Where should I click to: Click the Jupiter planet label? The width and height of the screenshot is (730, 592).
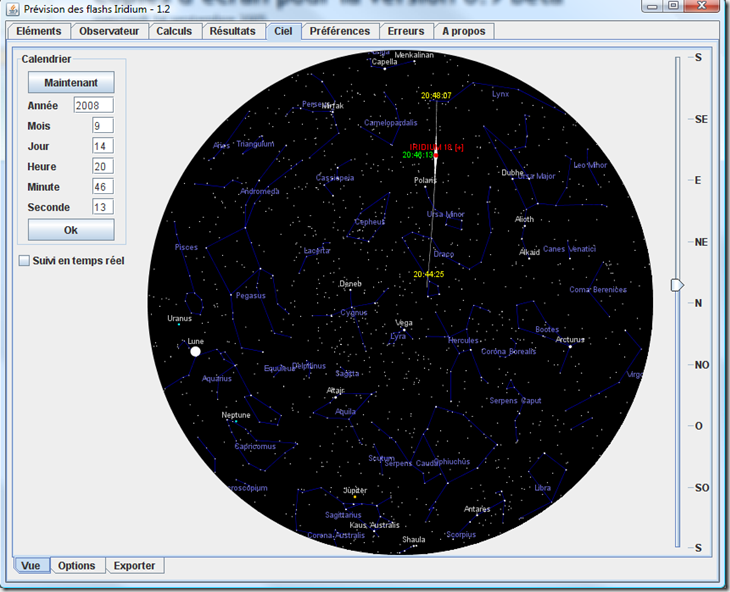click(x=355, y=490)
